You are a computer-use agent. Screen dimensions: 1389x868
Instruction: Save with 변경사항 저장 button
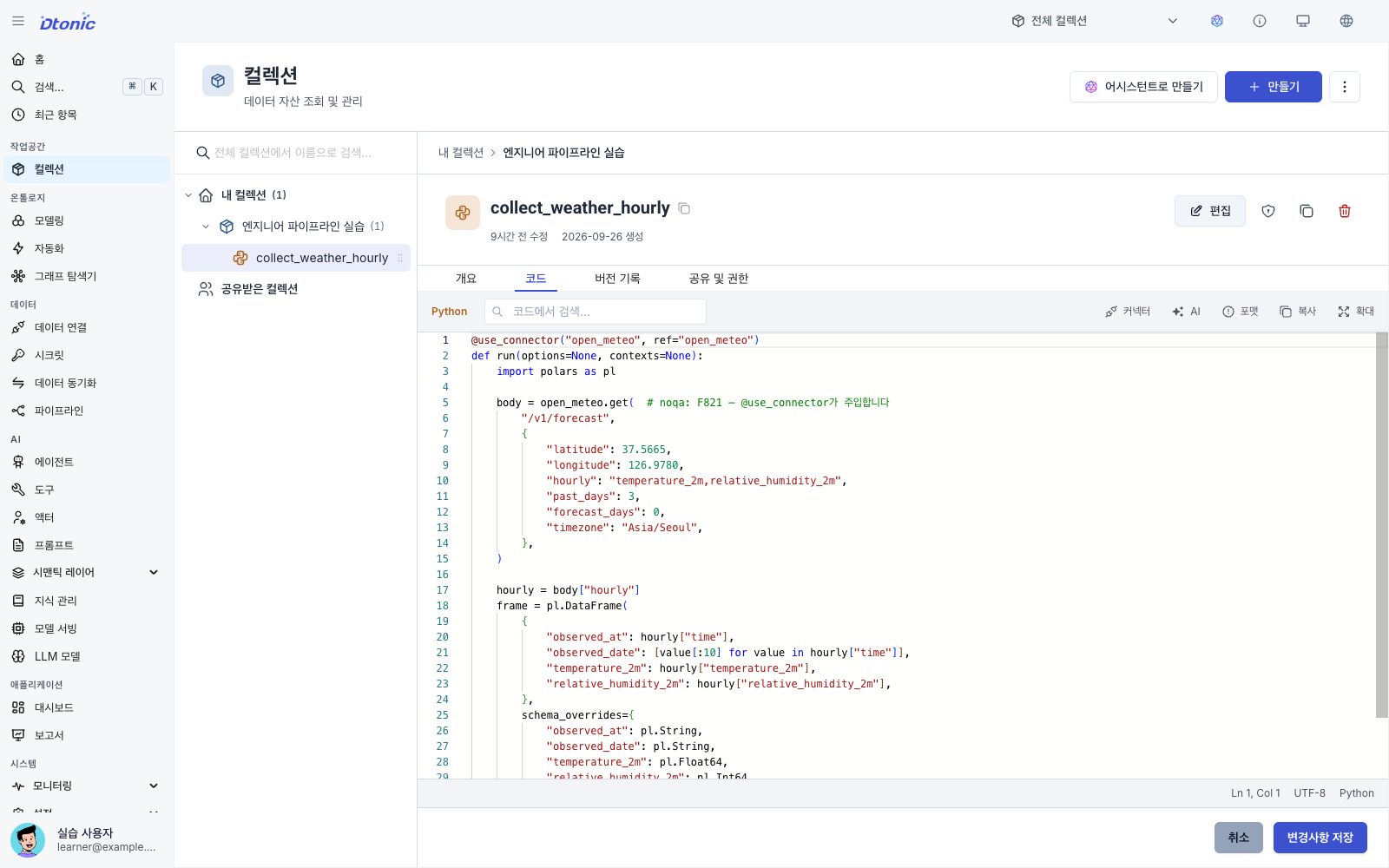pos(1320,838)
